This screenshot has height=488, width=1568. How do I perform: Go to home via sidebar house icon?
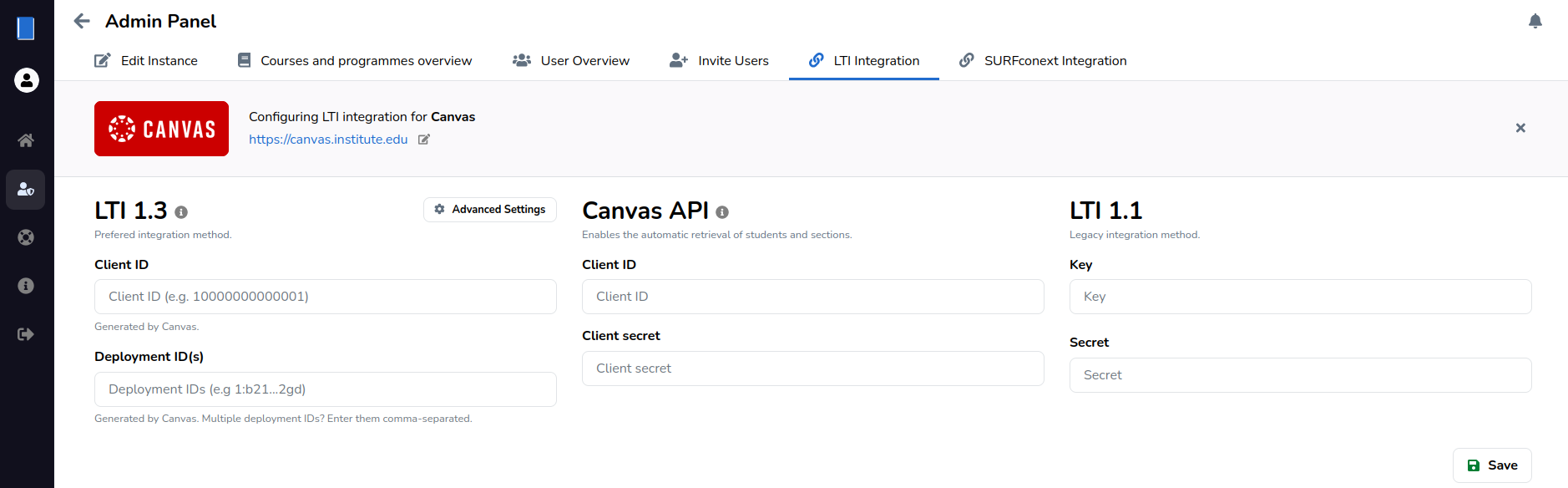(26, 140)
